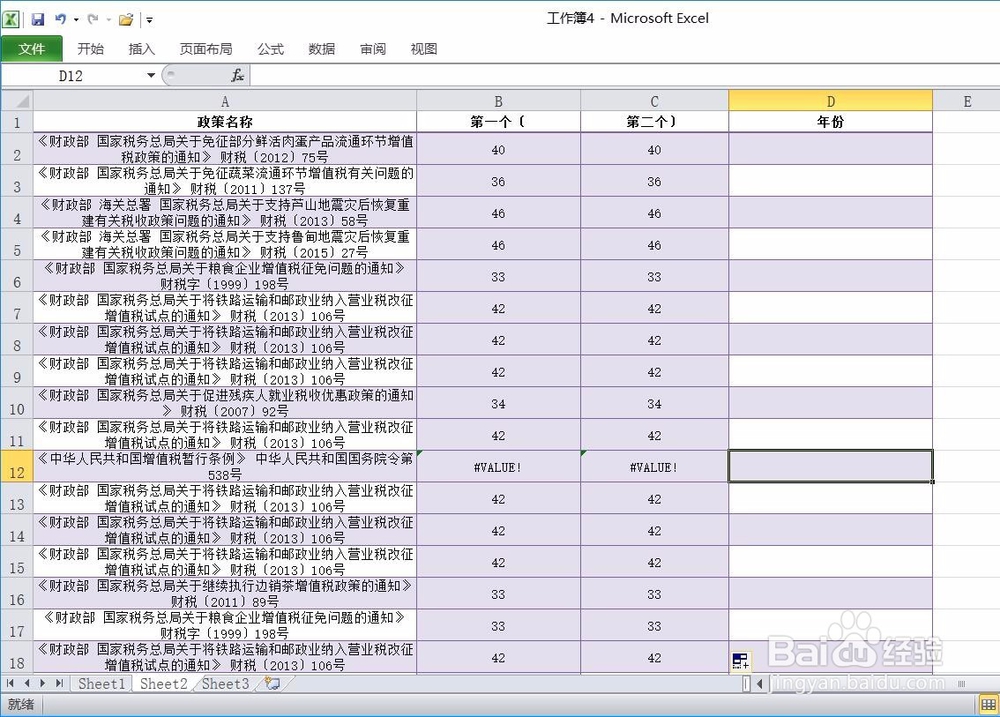Screen dimensions: 1000x717
Task: Open a file using the folder icon
Action: [x=125, y=19]
